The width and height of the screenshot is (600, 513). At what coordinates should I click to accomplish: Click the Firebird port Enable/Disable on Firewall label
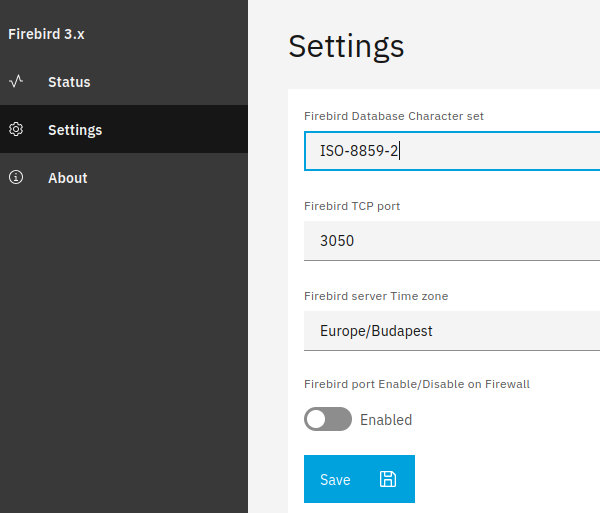coord(416,384)
